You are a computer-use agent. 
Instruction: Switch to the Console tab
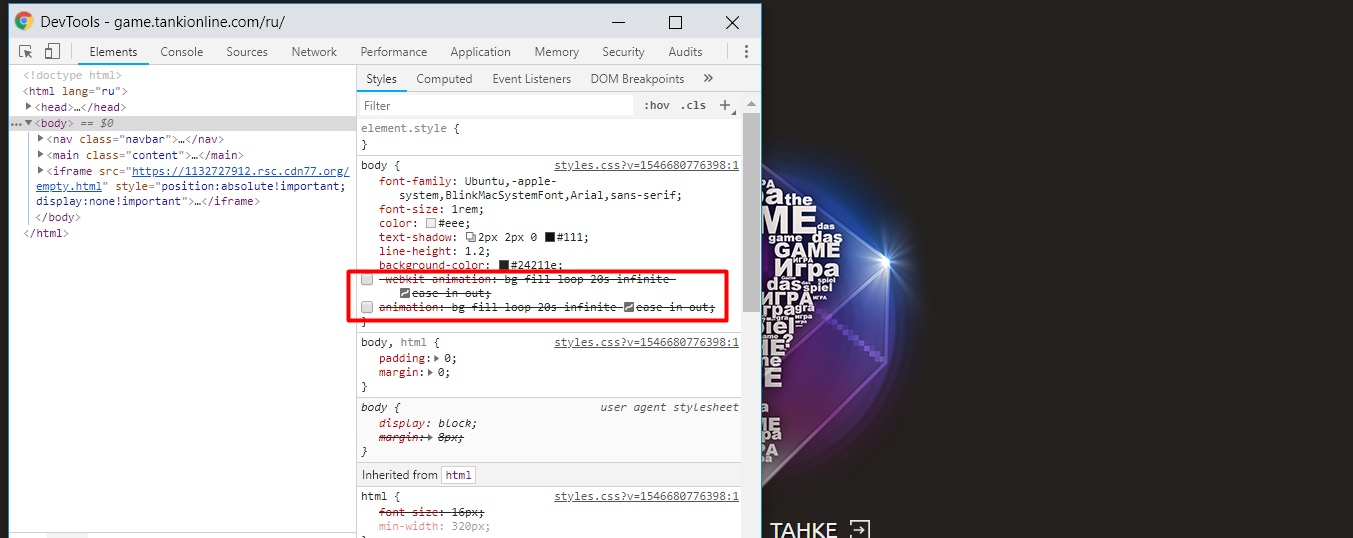182,52
